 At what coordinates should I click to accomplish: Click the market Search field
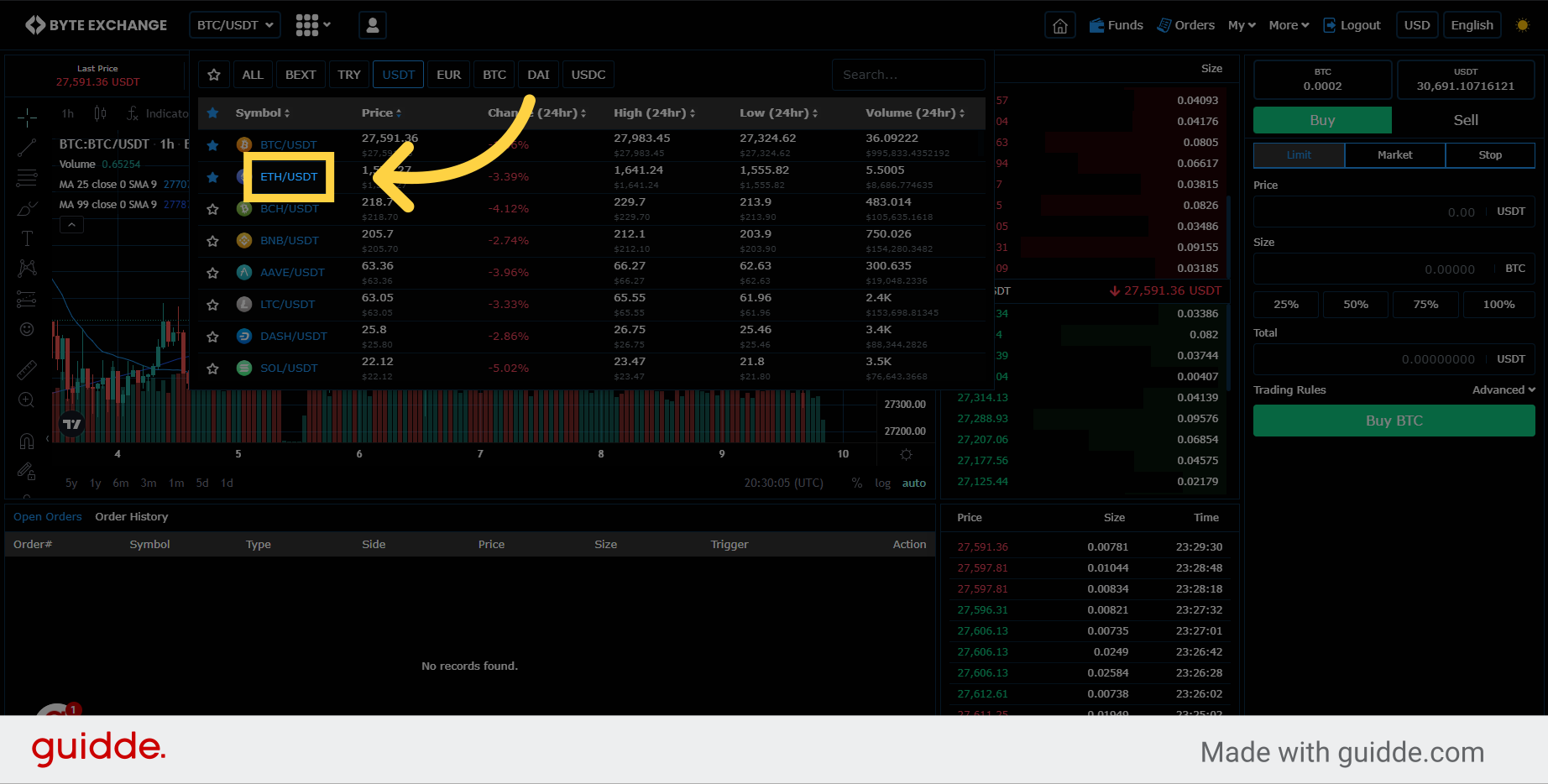click(x=908, y=75)
